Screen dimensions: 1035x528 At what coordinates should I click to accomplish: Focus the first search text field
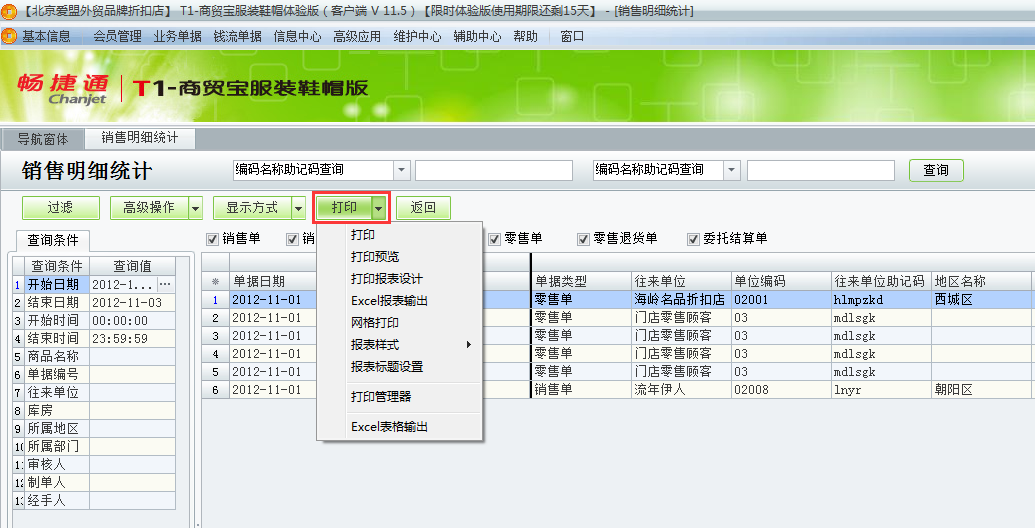494,170
